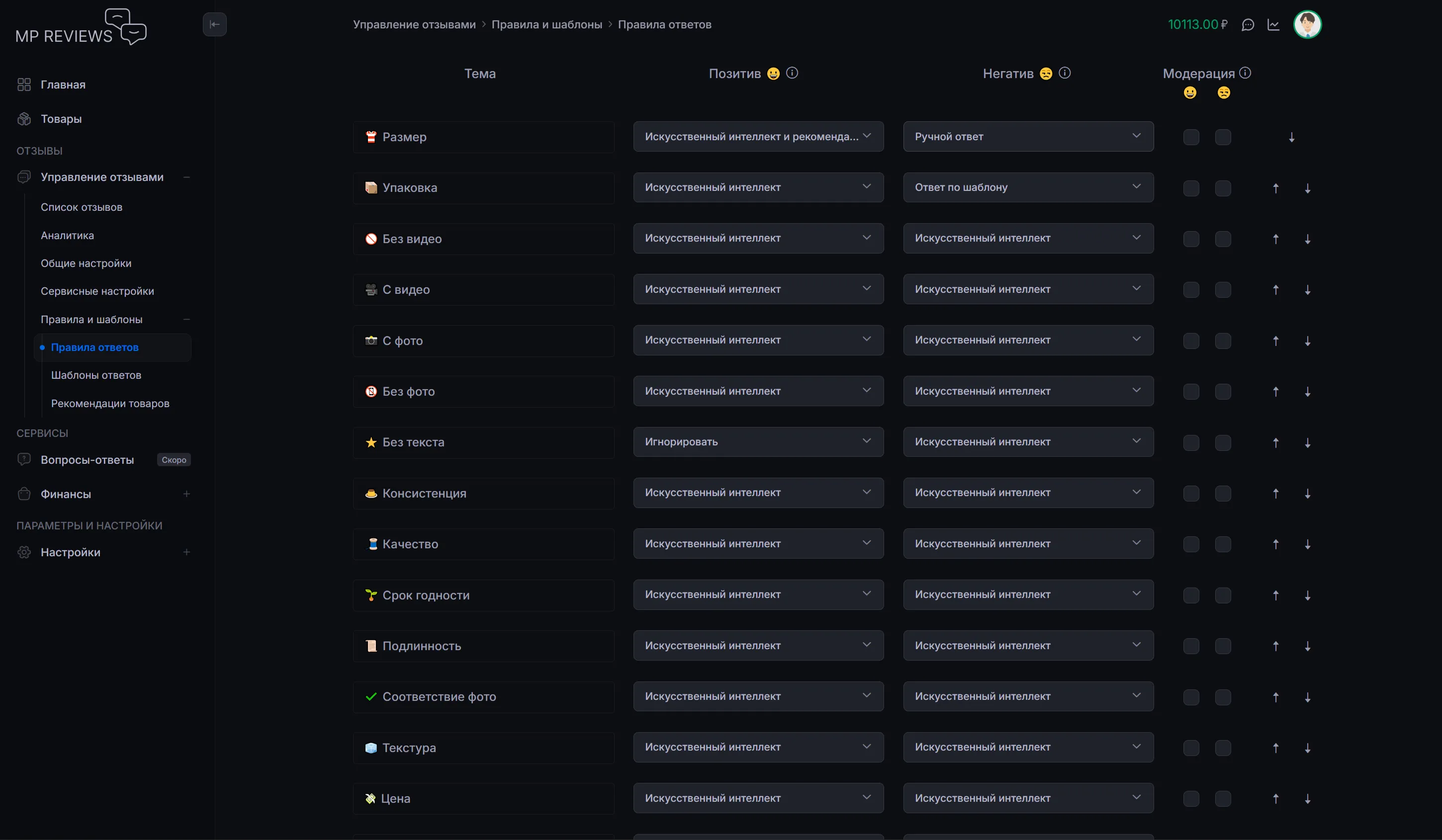Enable positive moderation for Размер
Image resolution: width=1442 pixels, height=840 pixels.
[x=1191, y=137]
